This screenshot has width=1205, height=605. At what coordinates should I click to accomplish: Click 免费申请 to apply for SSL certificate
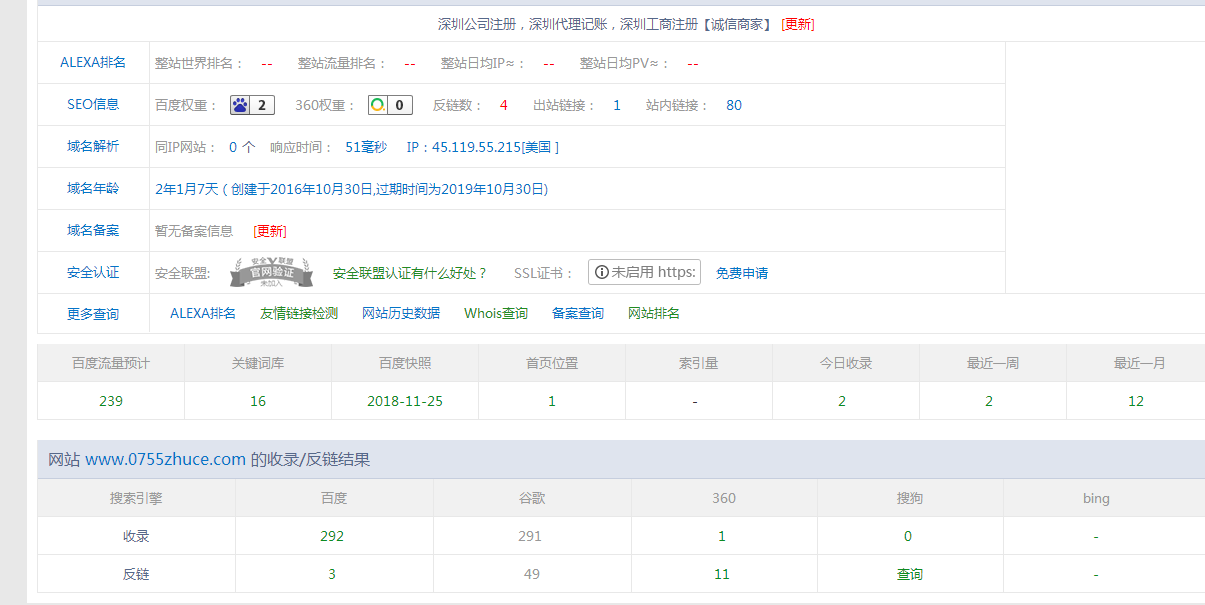coord(740,272)
